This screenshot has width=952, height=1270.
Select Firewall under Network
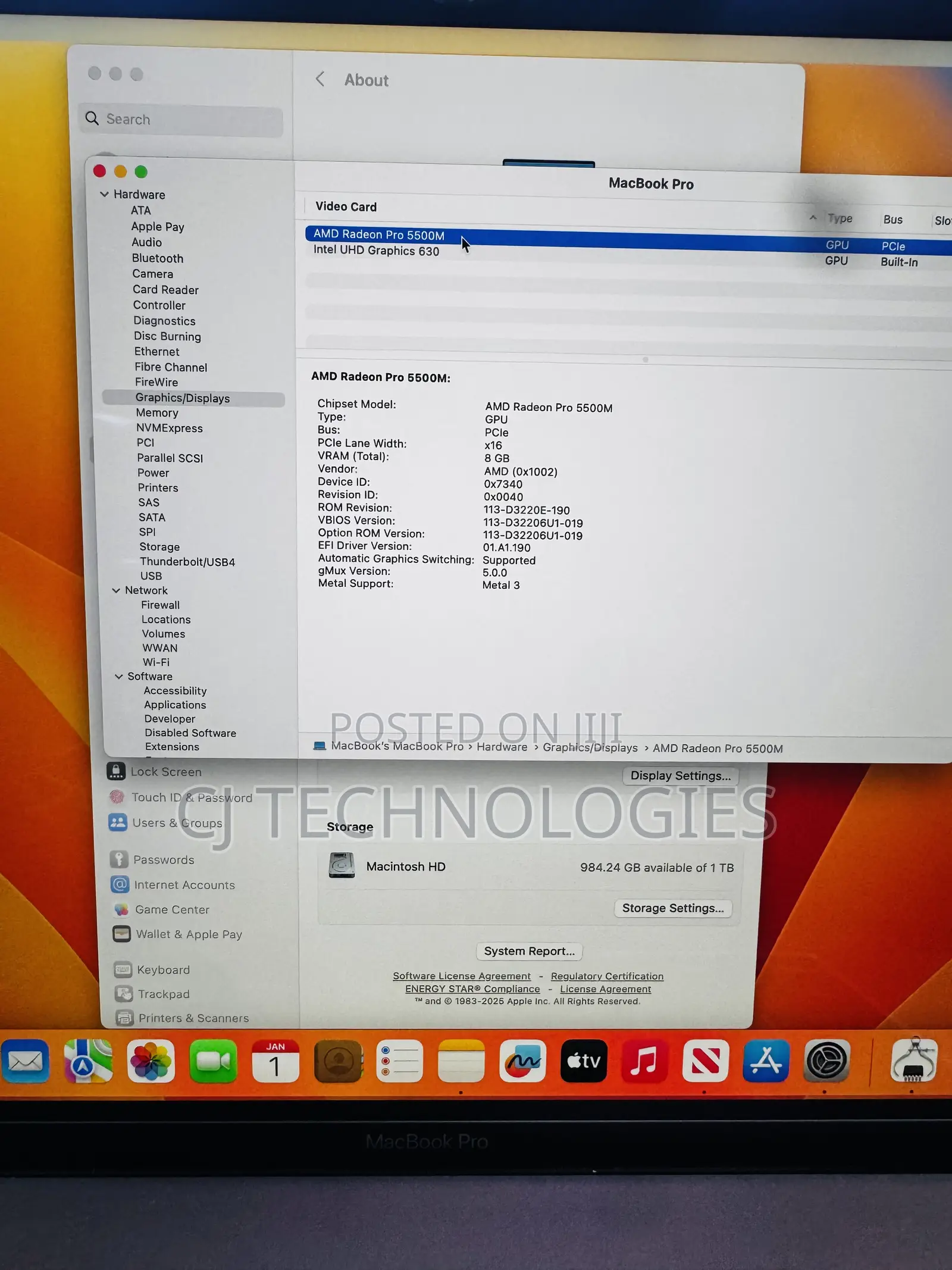(x=161, y=605)
